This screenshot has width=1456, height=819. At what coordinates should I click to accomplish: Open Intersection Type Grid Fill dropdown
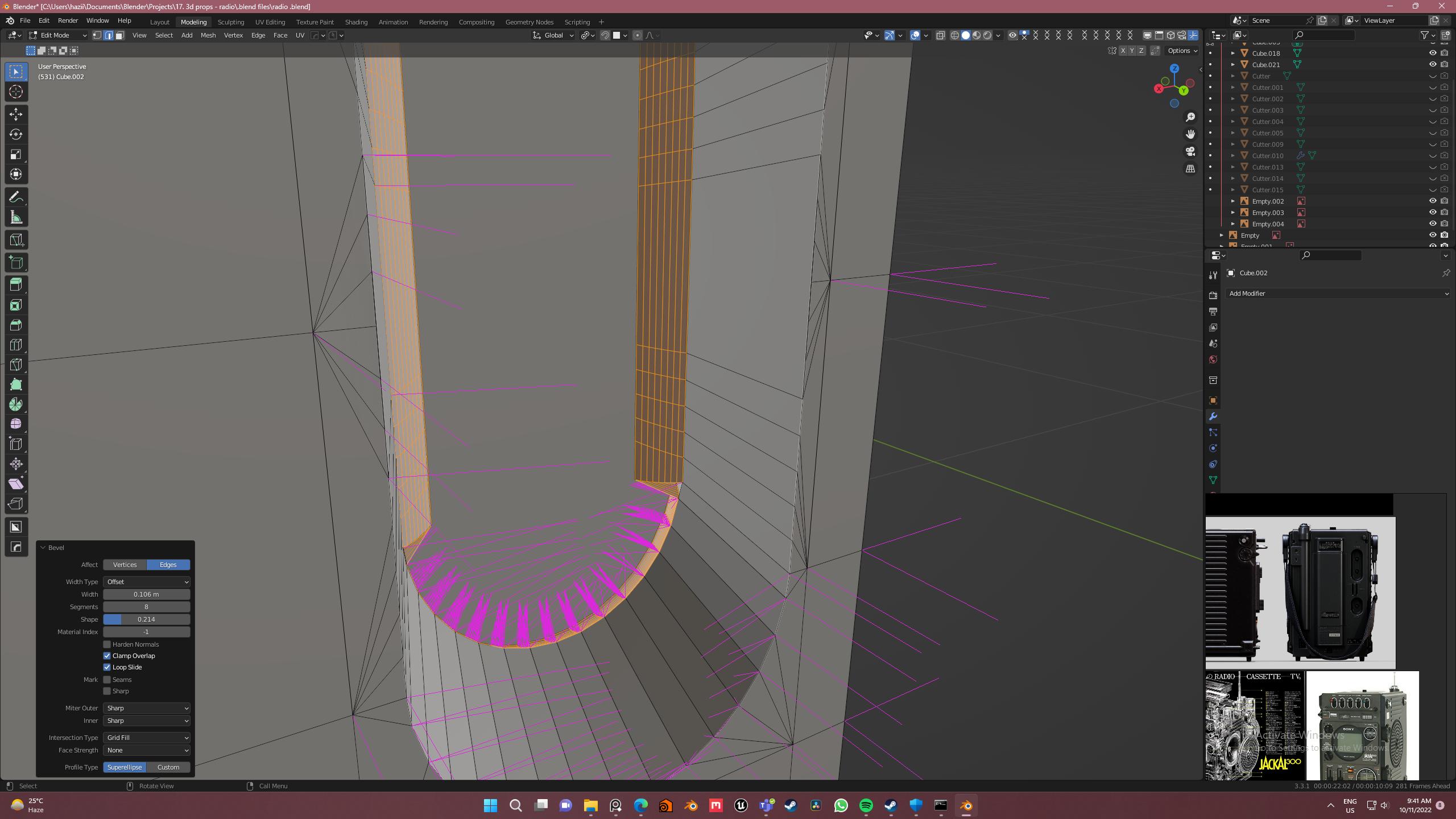click(x=147, y=738)
